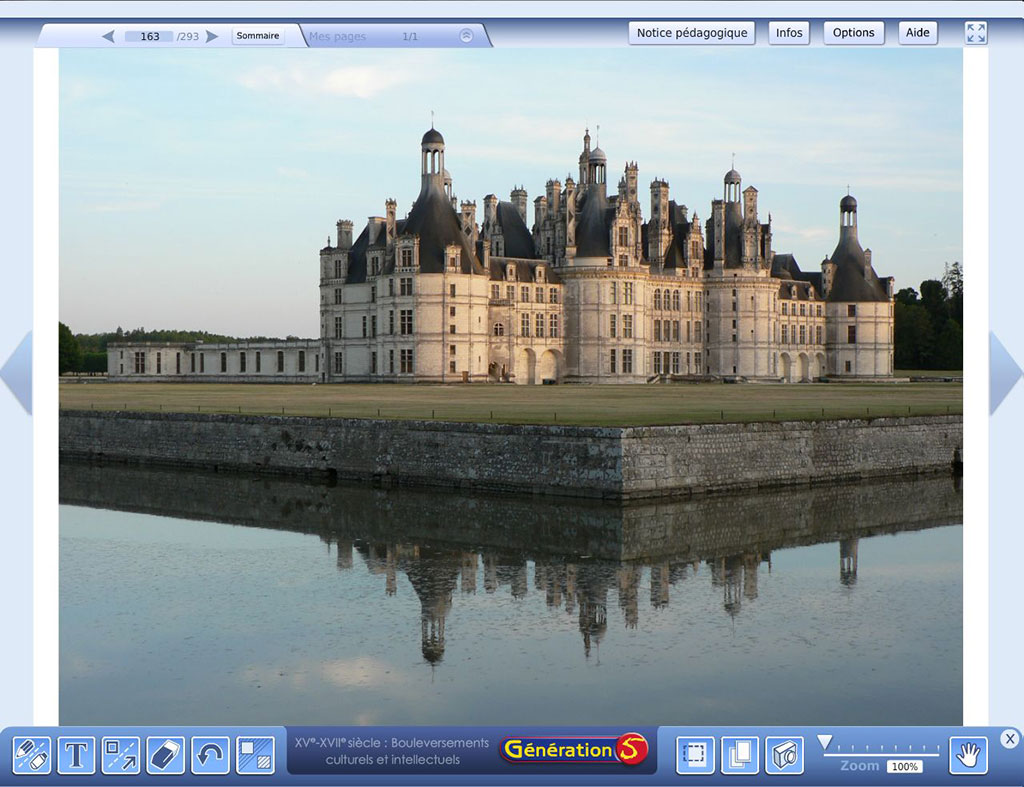Expand the Mes pages panel
1024x787 pixels.
(466, 36)
